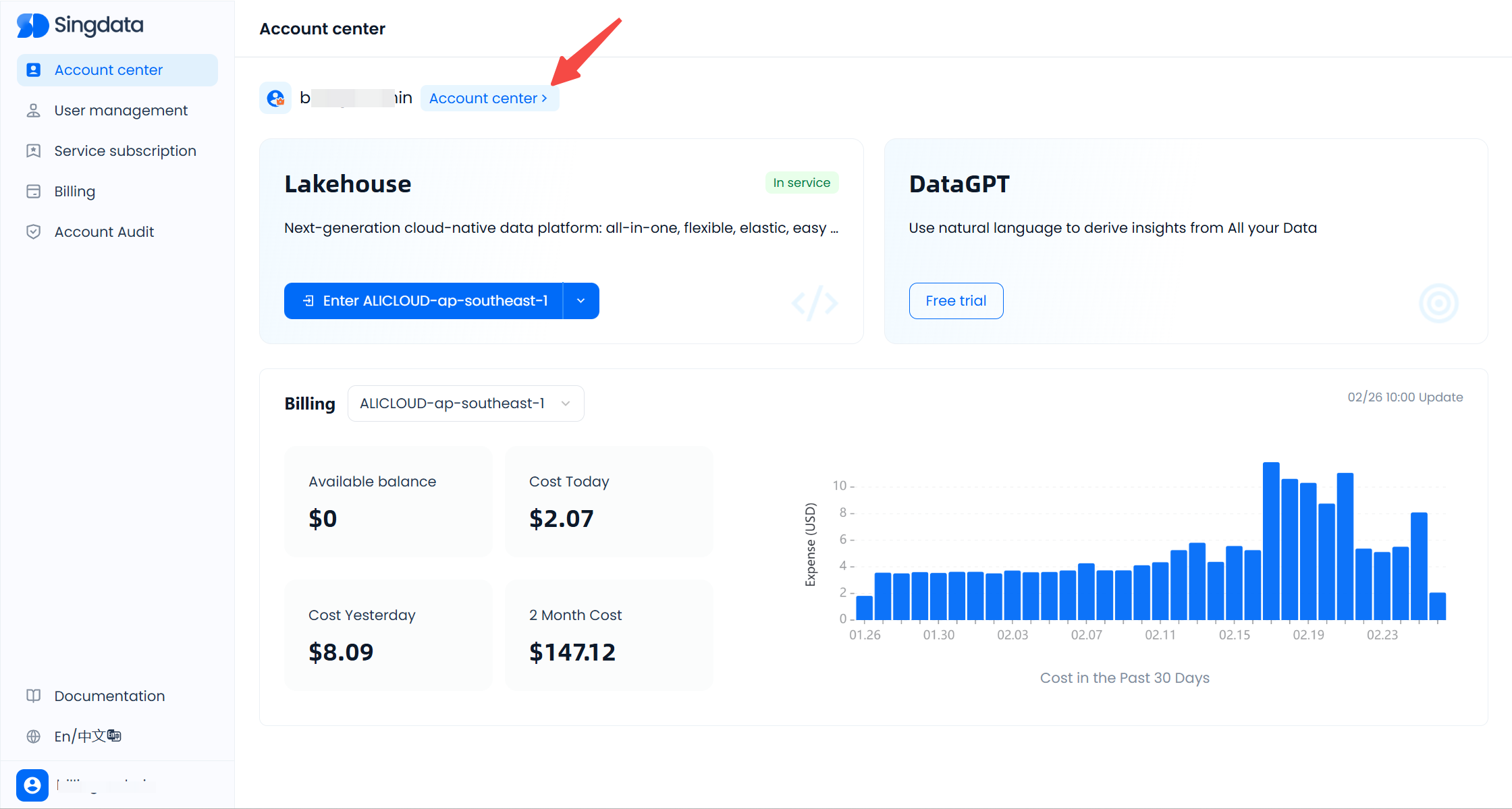Click the Service subscription bookmark icon
1512x809 pixels.
pyautogui.click(x=33, y=151)
